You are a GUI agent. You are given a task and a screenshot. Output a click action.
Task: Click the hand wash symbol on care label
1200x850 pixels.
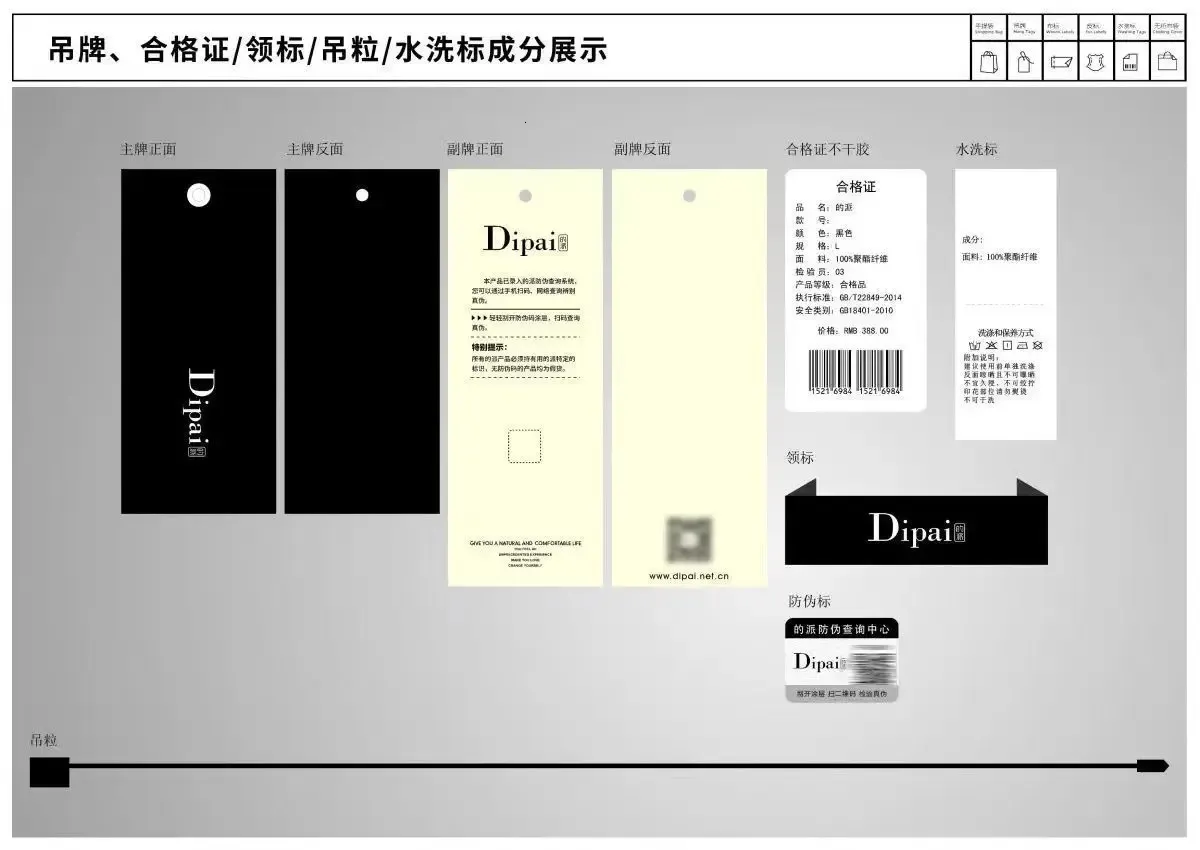click(973, 345)
